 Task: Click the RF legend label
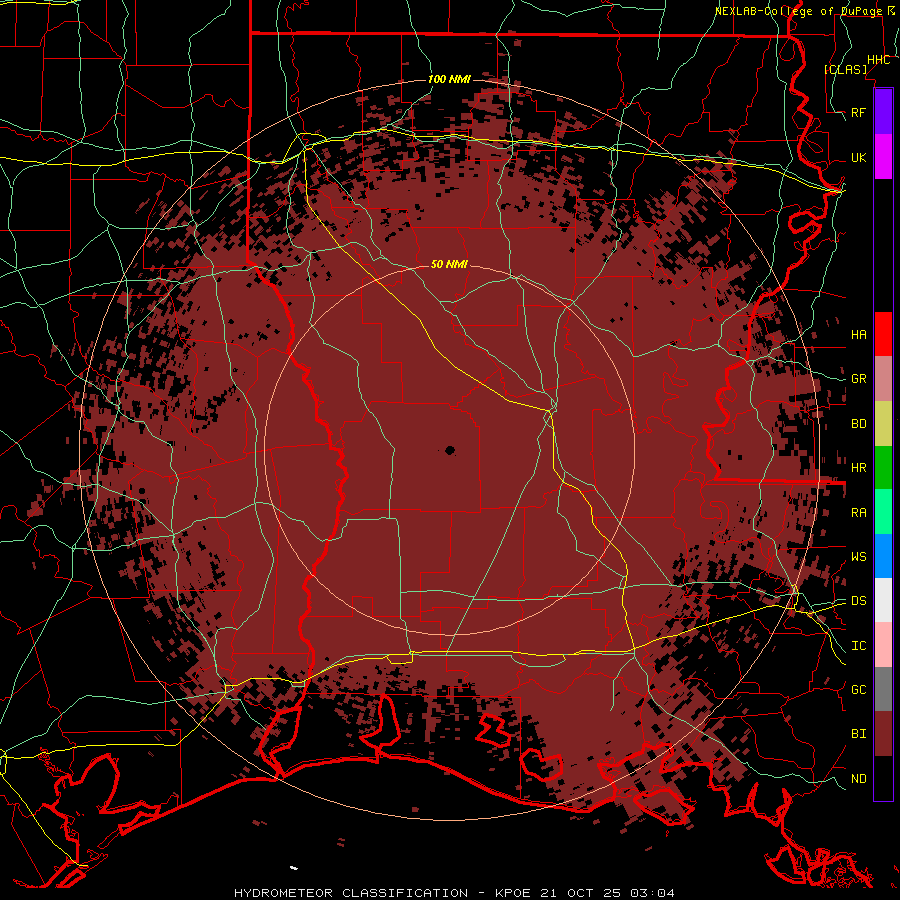859,112
